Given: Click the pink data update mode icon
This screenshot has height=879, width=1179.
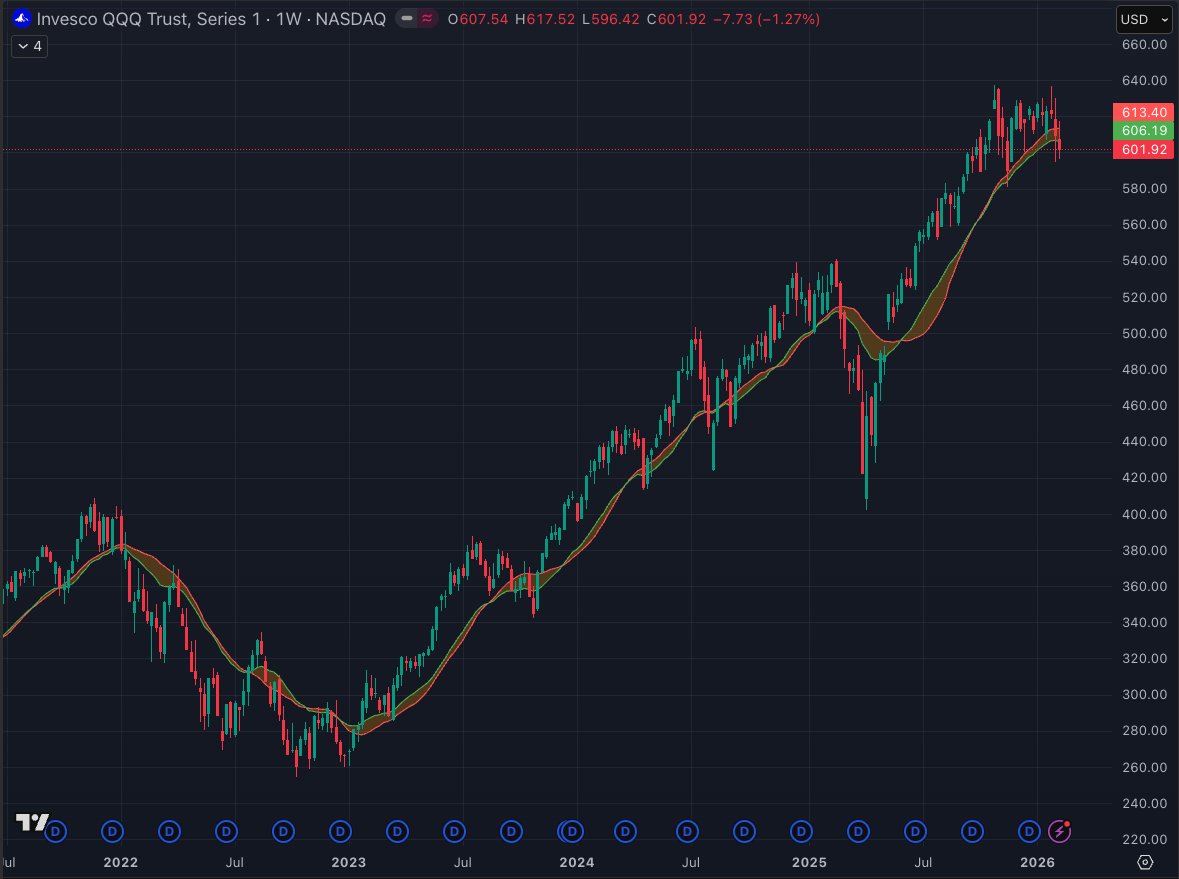Looking at the screenshot, I should tap(427, 18).
